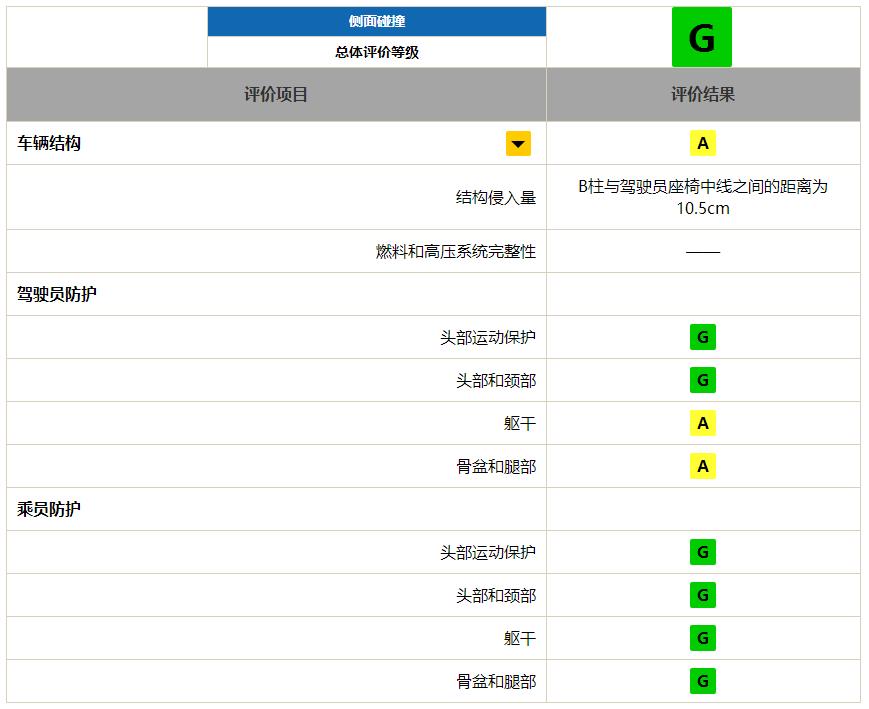Click the A badge for driver 骨盆和腿部
The image size is (869, 709).
(703, 466)
